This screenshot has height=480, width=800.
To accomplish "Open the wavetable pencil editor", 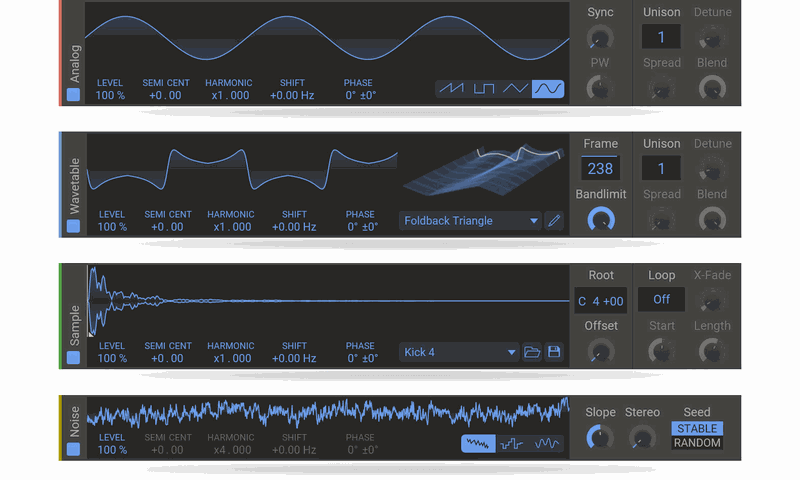I will pos(555,220).
